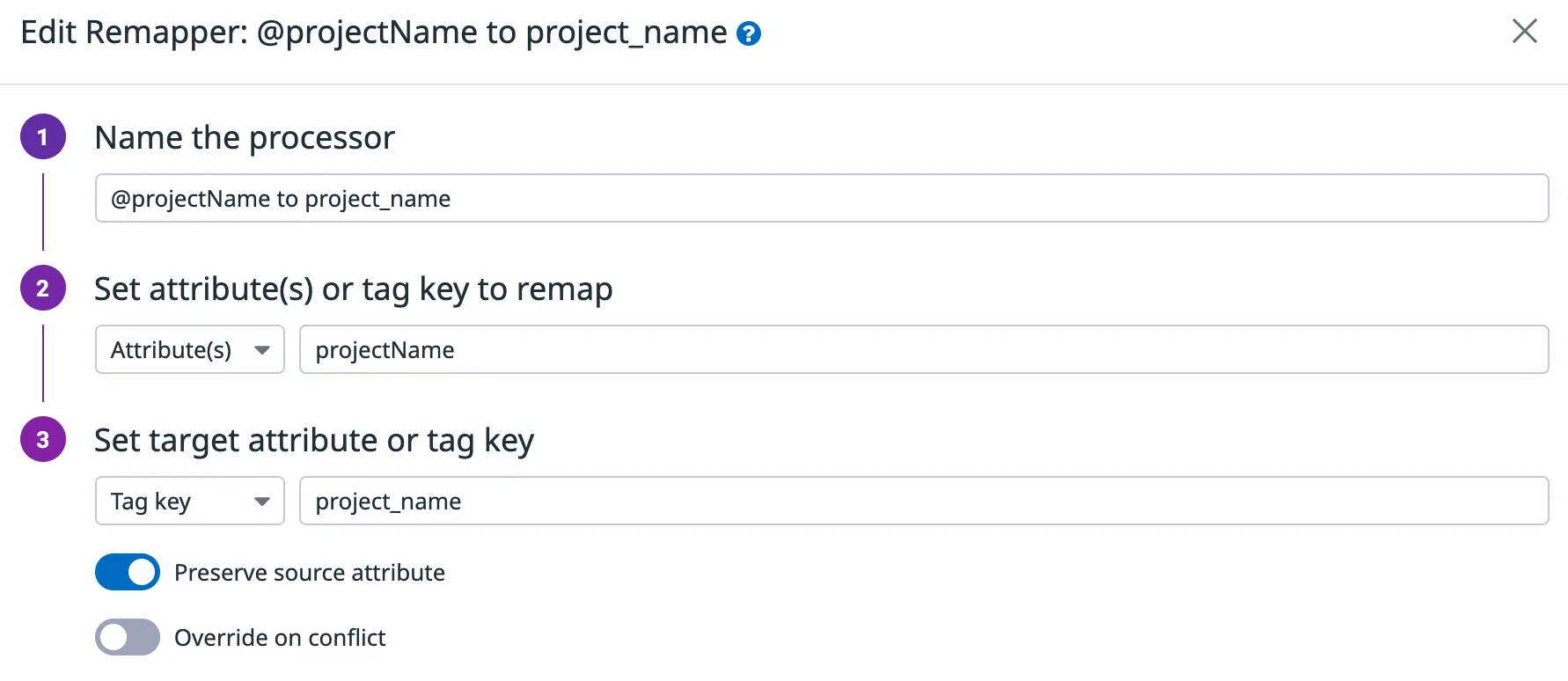The height and width of the screenshot is (681, 1568).
Task: Enable the Override on conflict switch
Action: pyautogui.click(x=128, y=637)
